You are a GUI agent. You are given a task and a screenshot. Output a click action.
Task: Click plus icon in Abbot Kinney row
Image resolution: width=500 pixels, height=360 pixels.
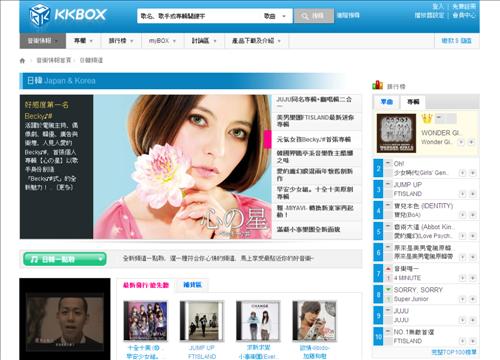472,236
